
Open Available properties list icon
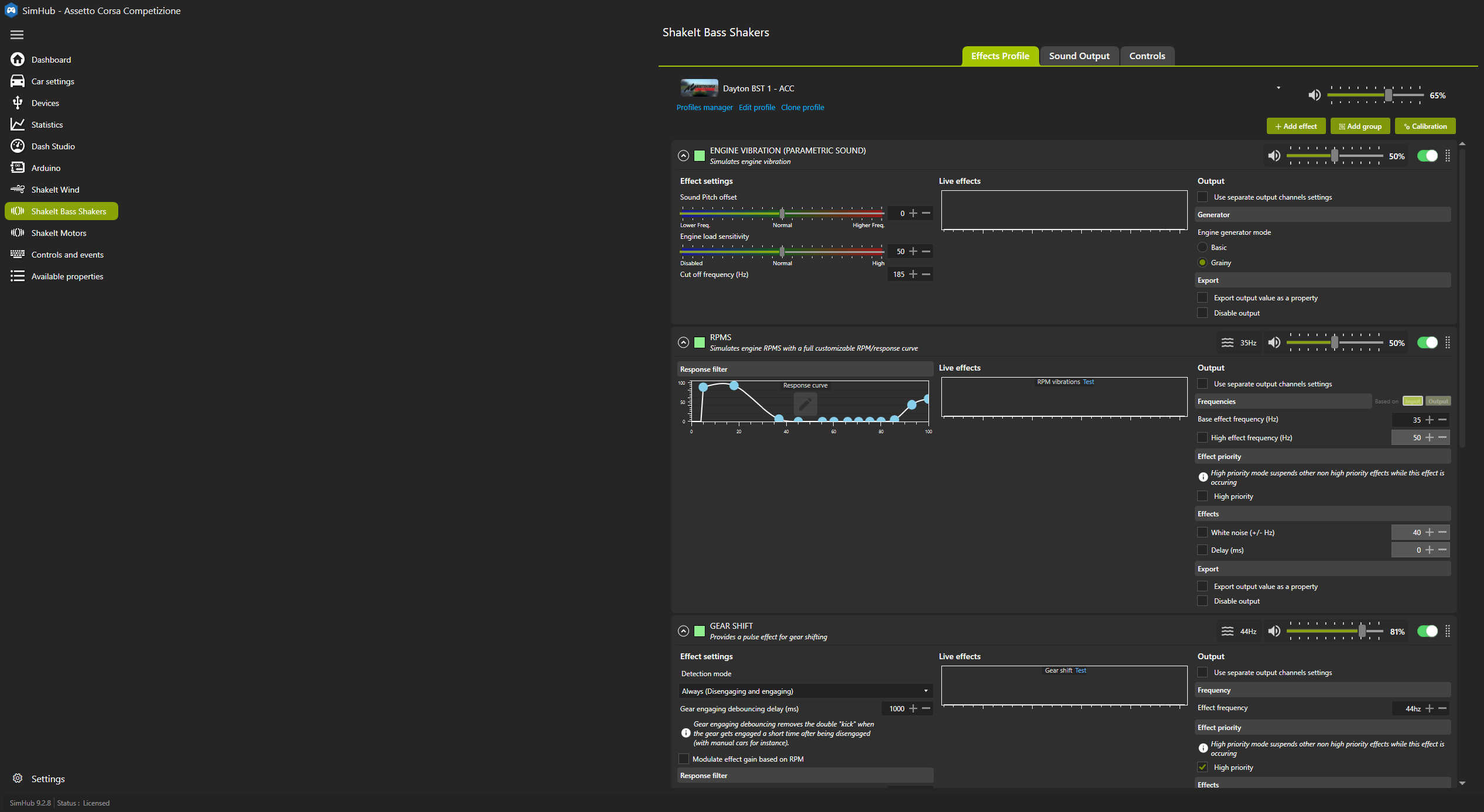(x=18, y=276)
